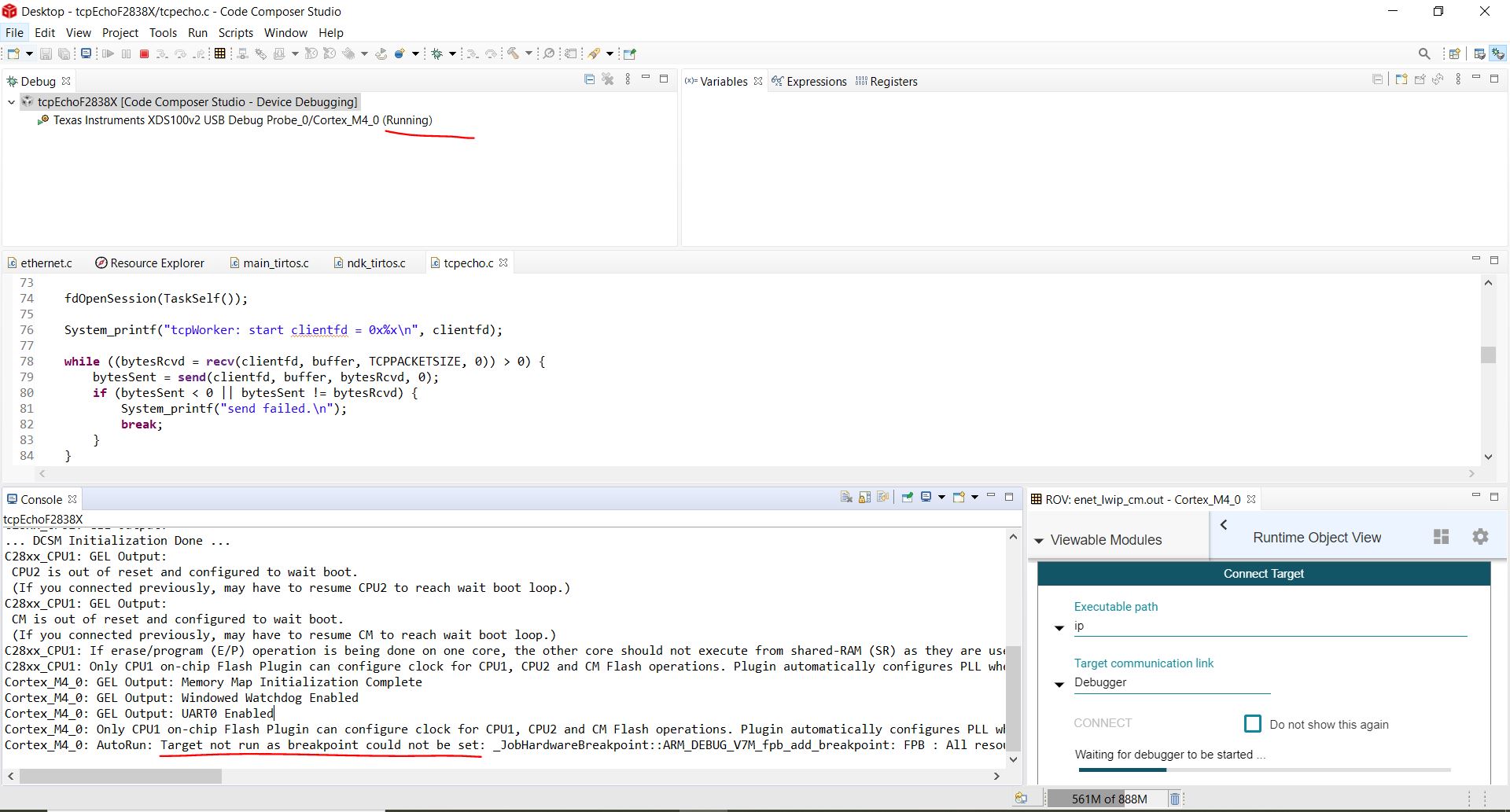Open the File menu
Image resolution: width=1510 pixels, height=812 pixels.
[x=14, y=32]
